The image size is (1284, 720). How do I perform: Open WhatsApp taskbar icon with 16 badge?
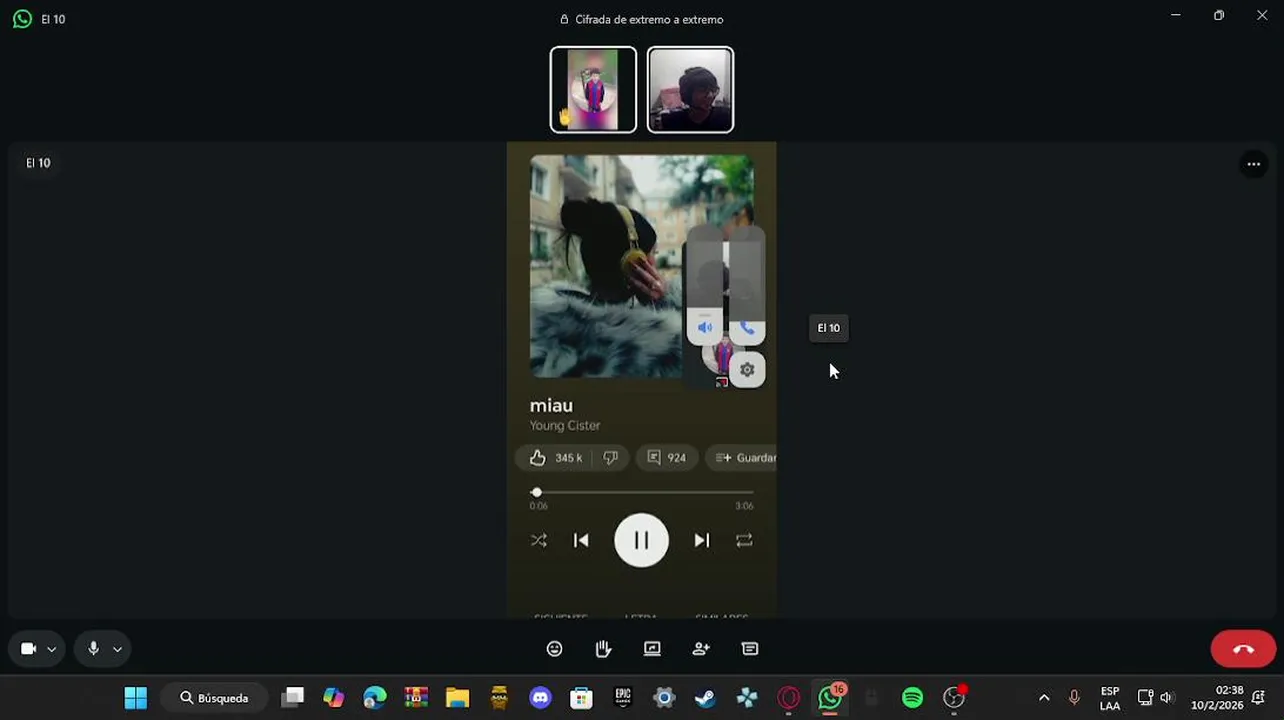[830, 698]
